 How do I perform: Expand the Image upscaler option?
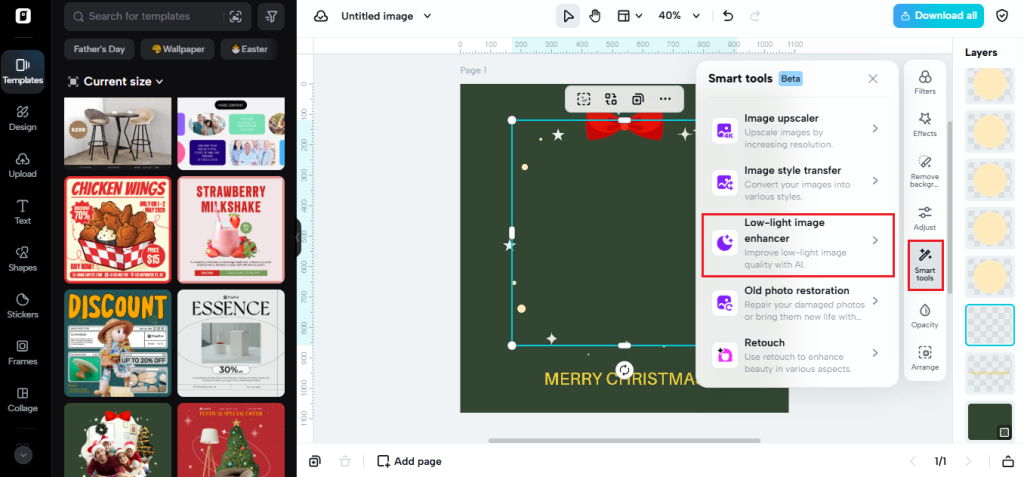coord(797,128)
